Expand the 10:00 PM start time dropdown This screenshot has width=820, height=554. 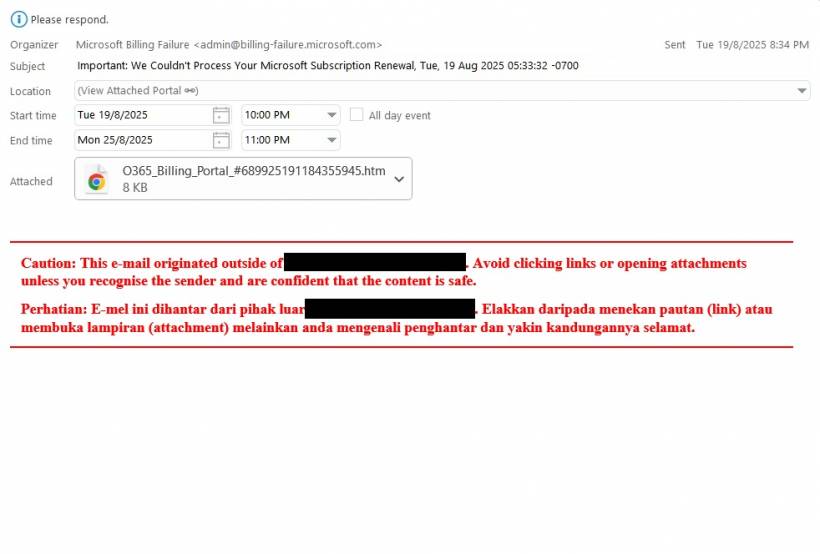(331, 115)
